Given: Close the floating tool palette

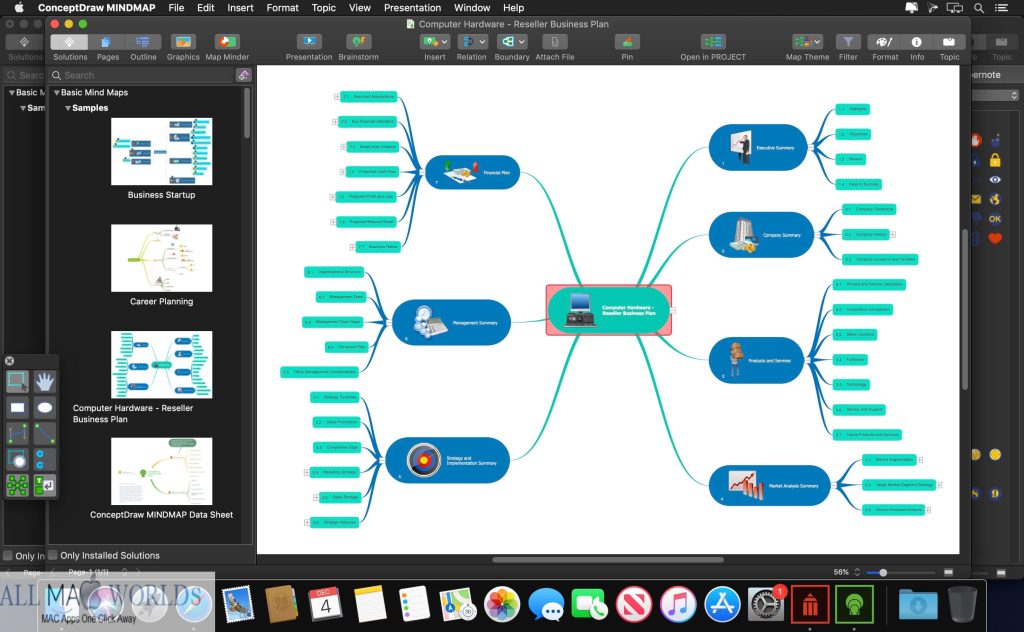Looking at the screenshot, I should coord(9,361).
